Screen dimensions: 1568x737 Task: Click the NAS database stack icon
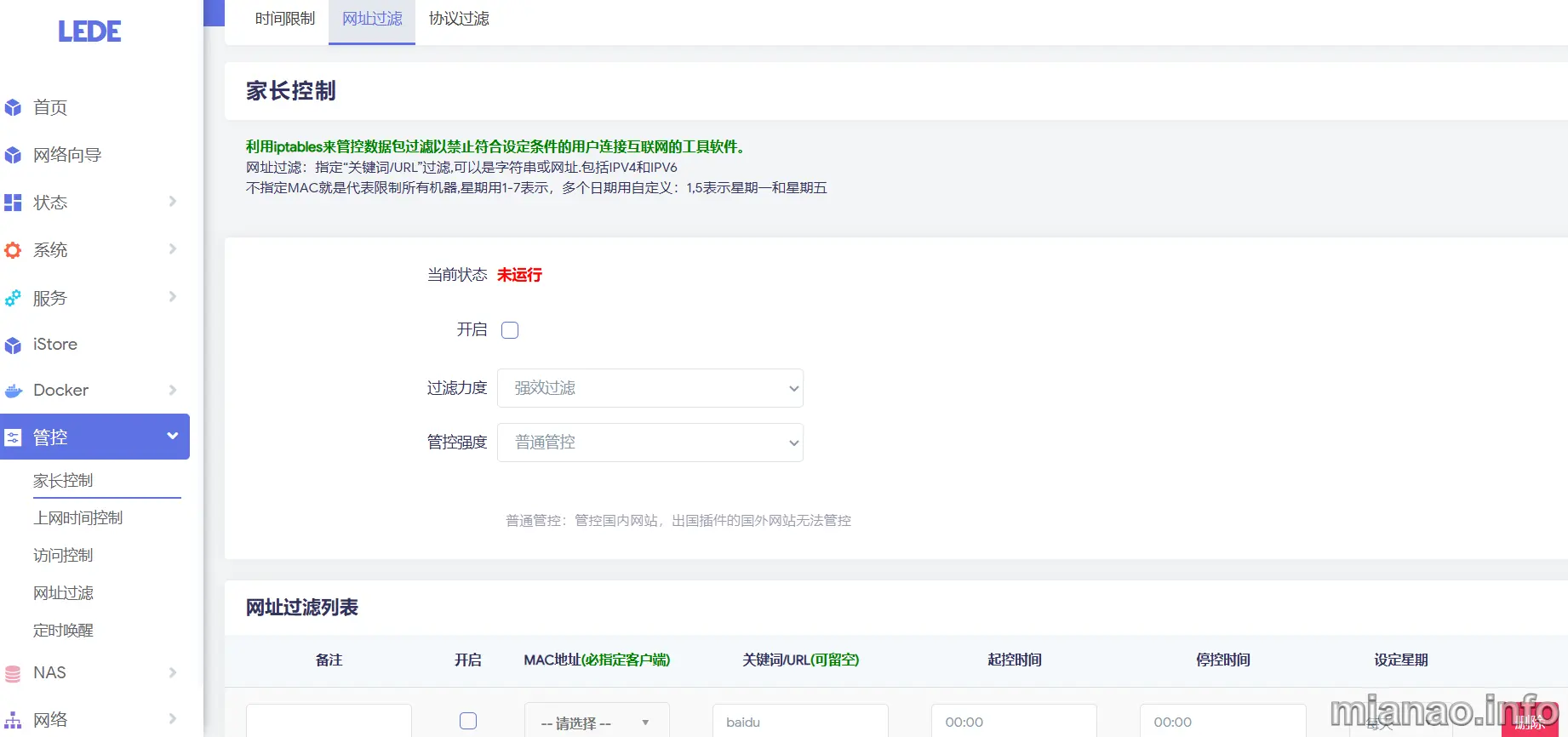pyautogui.click(x=13, y=673)
